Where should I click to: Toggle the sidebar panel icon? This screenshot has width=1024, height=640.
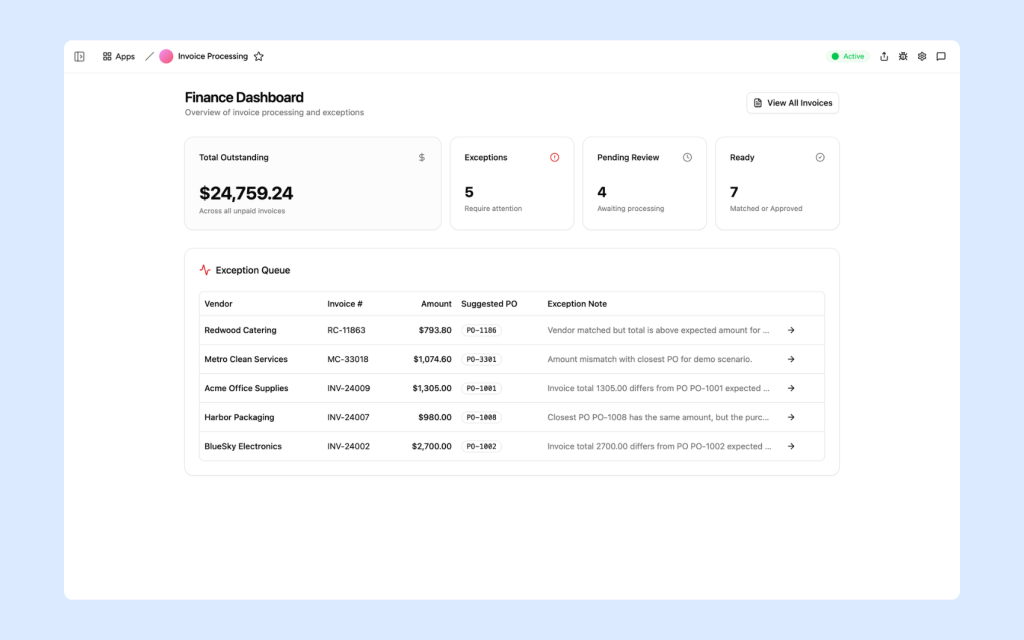80,56
